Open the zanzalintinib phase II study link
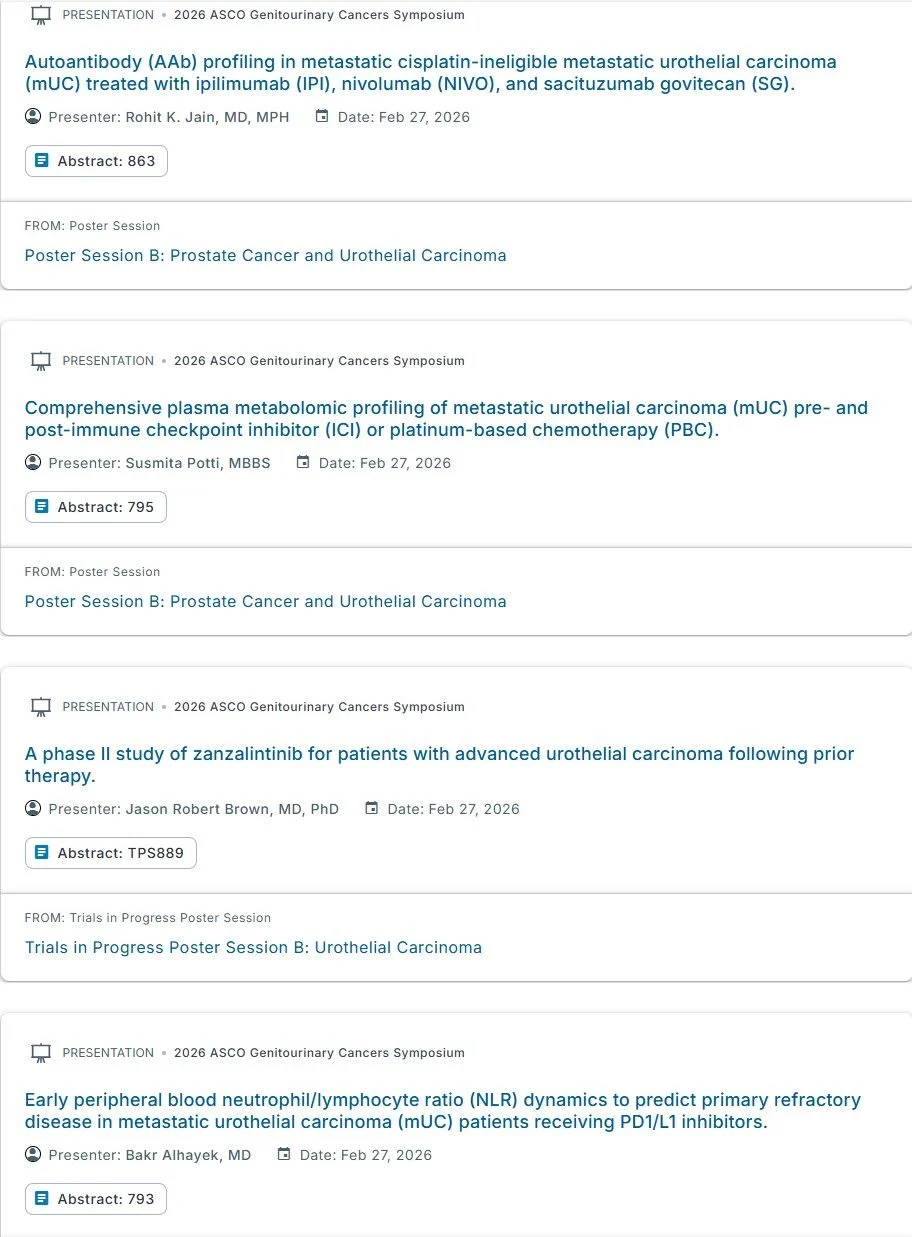Image resolution: width=912 pixels, height=1237 pixels. pos(439,765)
